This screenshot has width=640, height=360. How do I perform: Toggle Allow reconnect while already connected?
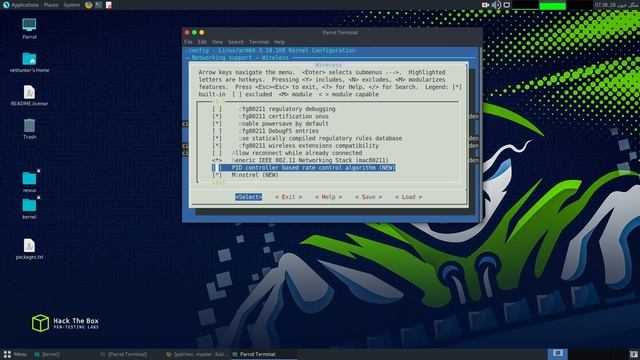pyautogui.click(x=287, y=153)
